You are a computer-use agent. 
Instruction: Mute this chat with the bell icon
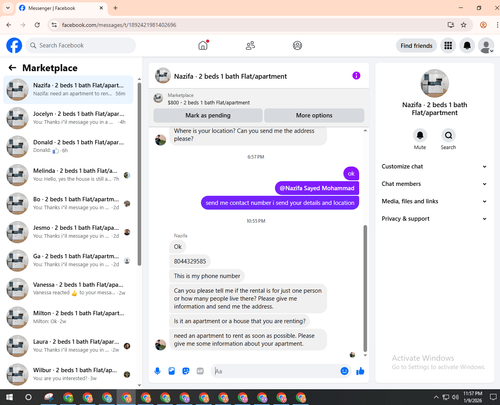[x=420, y=135]
